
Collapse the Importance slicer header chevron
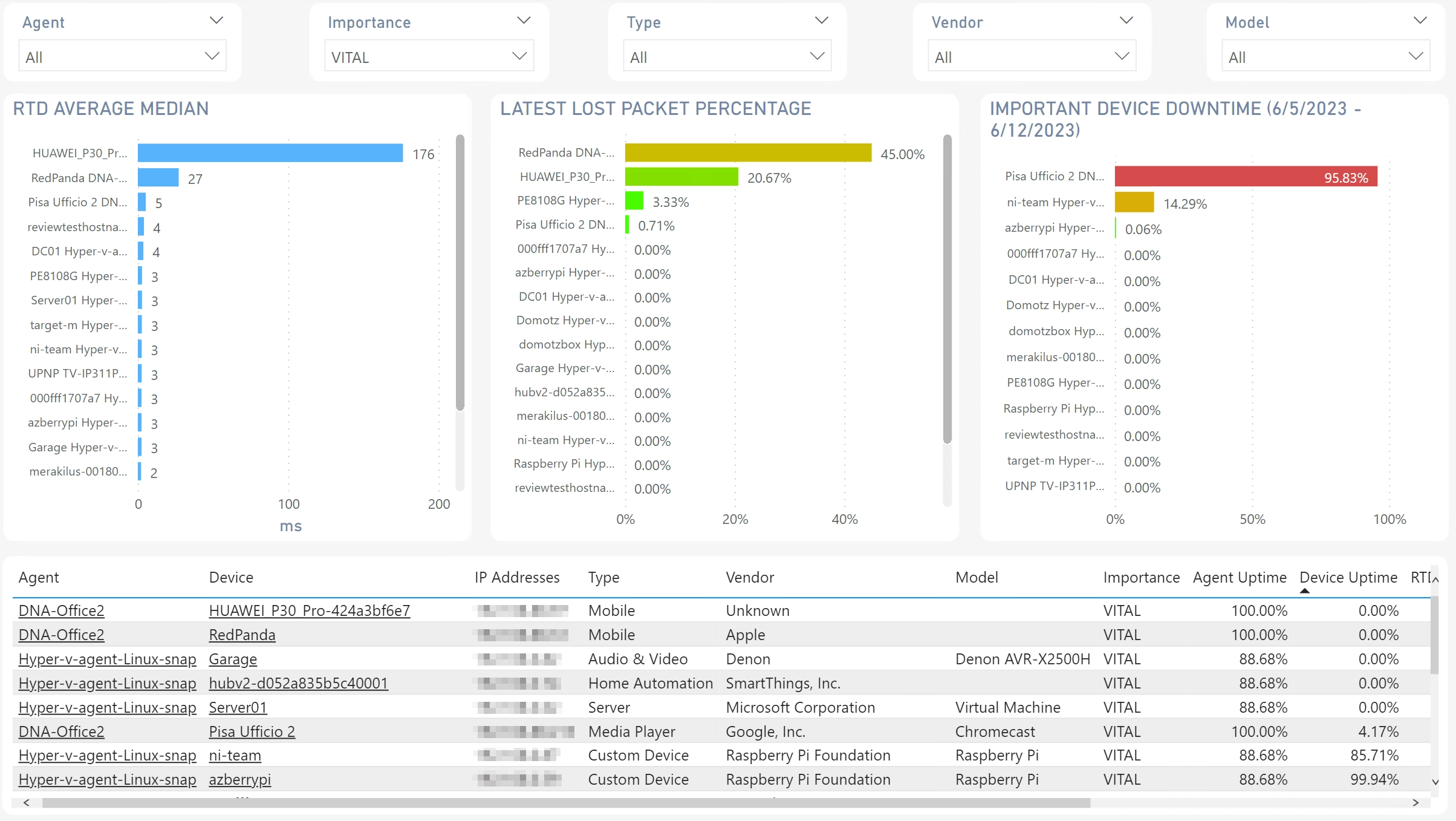(x=524, y=21)
